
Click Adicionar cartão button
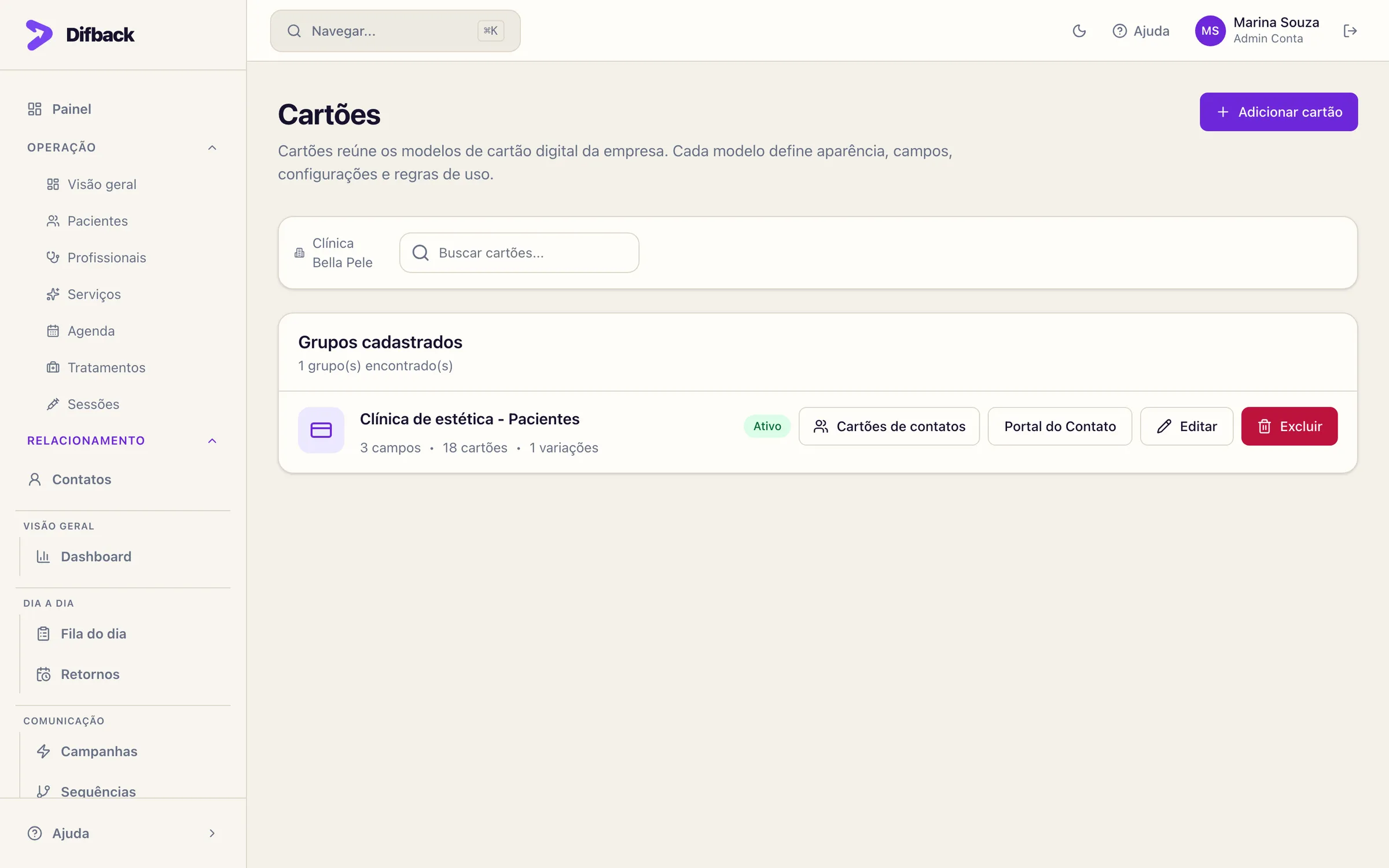click(1278, 112)
